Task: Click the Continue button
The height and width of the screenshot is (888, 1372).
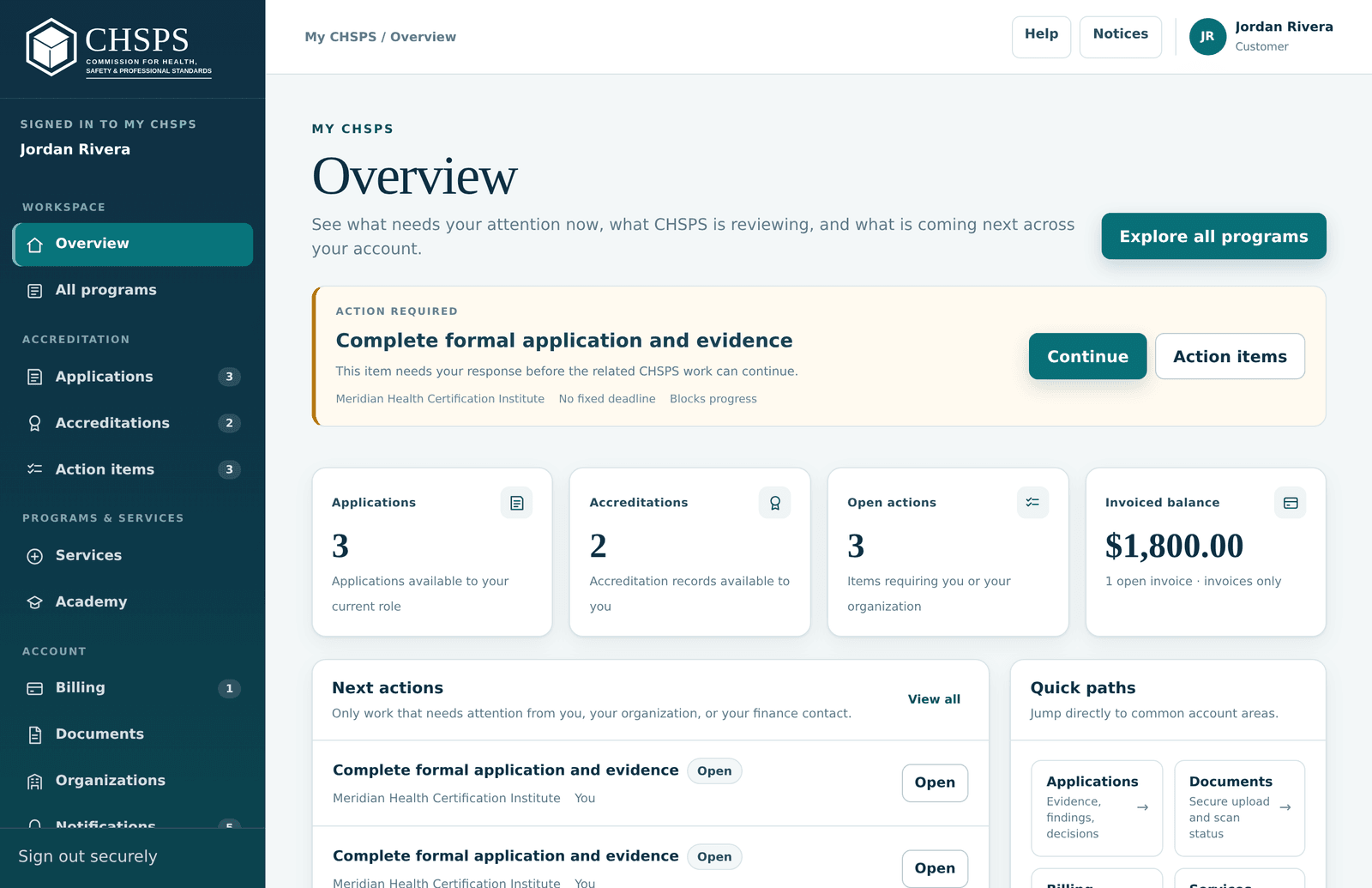Action: point(1087,356)
